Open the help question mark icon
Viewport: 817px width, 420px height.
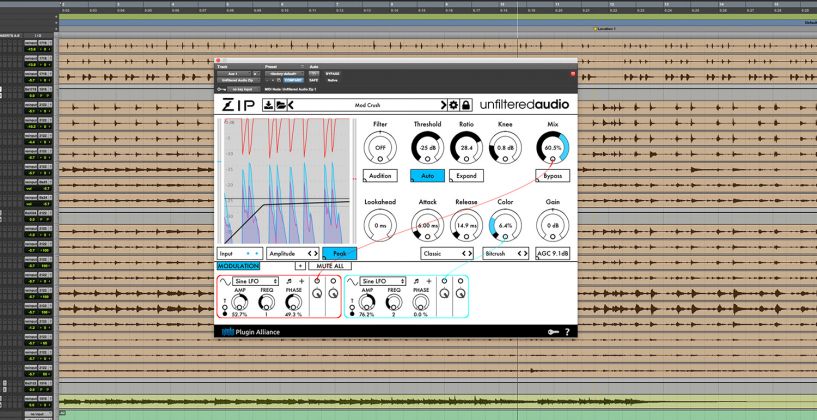point(567,332)
